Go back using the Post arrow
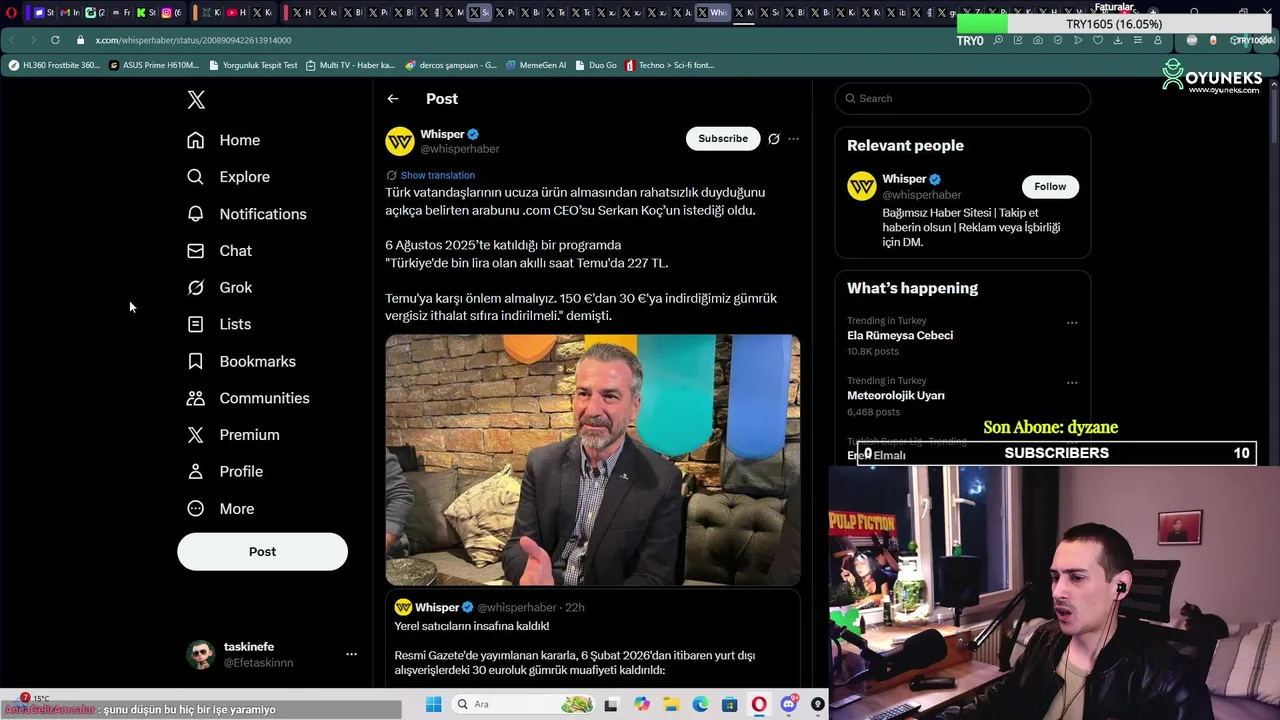1280x720 pixels. [x=393, y=99]
